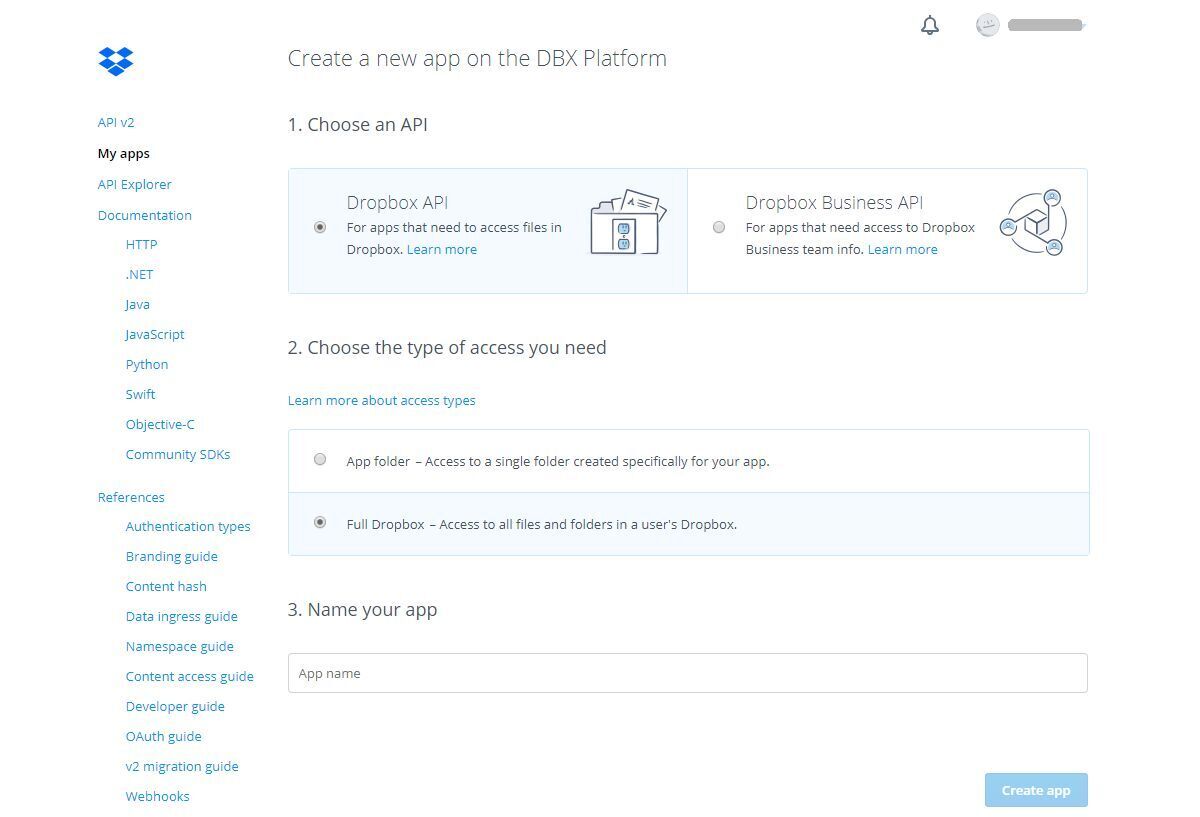The height and width of the screenshot is (817, 1200).
Task: Click the Dropbox Business API network icon
Action: (1032, 222)
